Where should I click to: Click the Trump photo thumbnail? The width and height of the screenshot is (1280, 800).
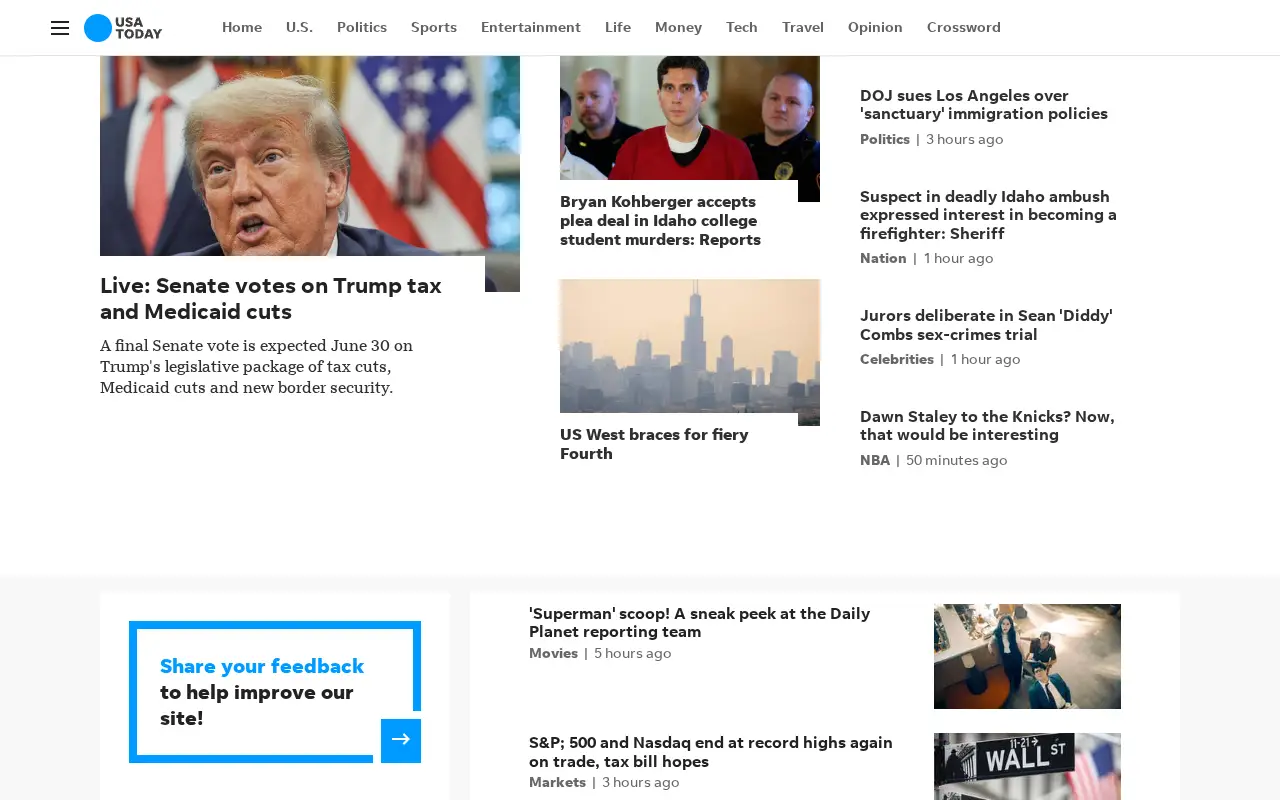click(x=310, y=156)
